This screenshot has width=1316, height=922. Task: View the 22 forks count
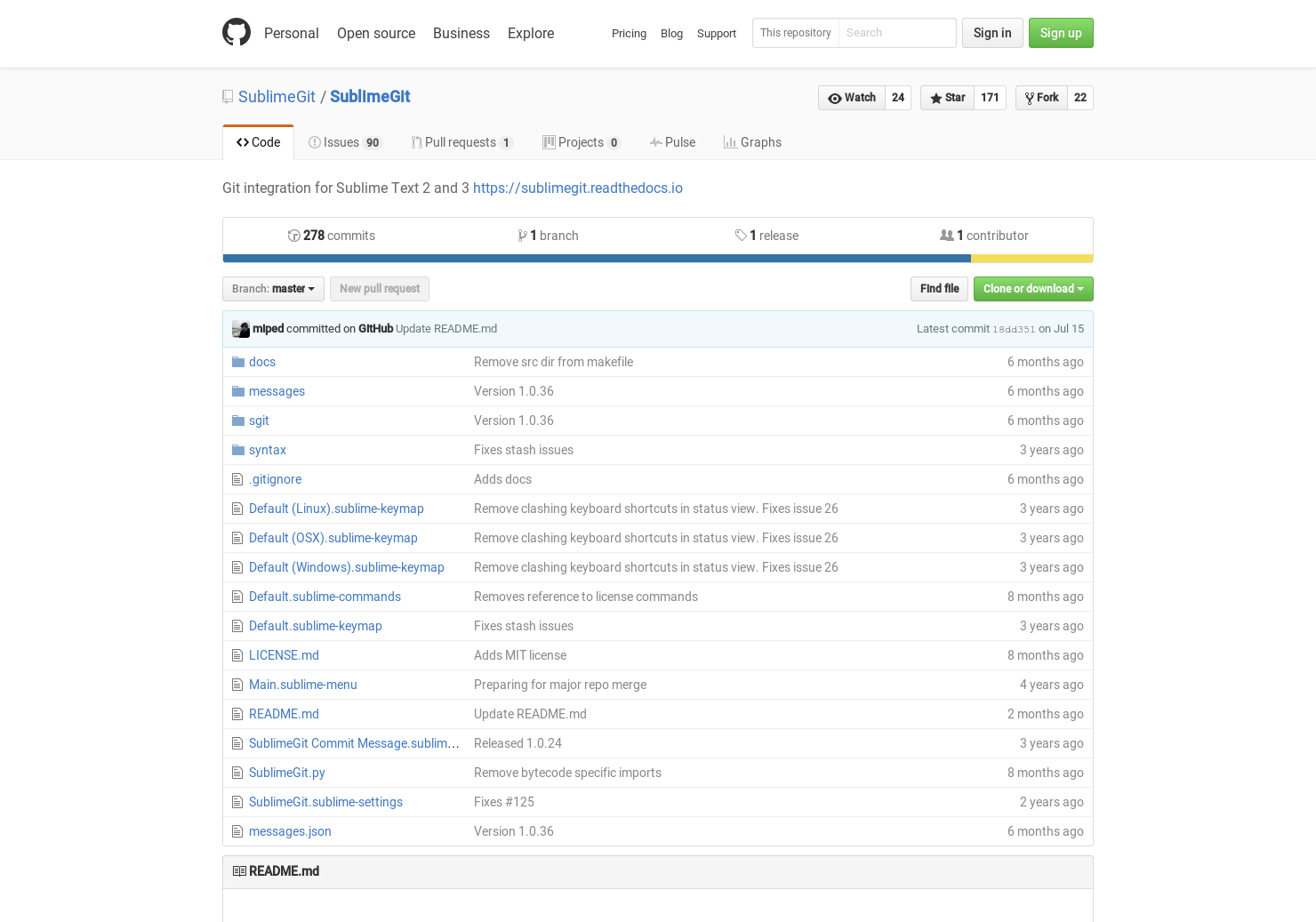[x=1080, y=98]
